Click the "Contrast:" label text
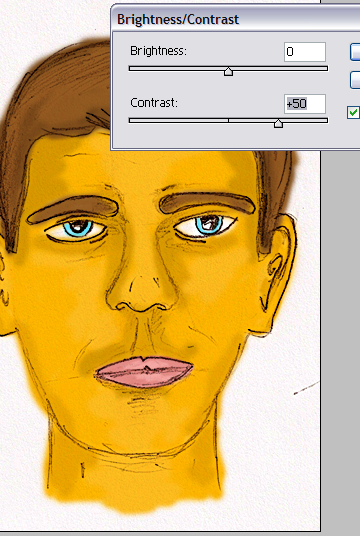 tap(154, 103)
